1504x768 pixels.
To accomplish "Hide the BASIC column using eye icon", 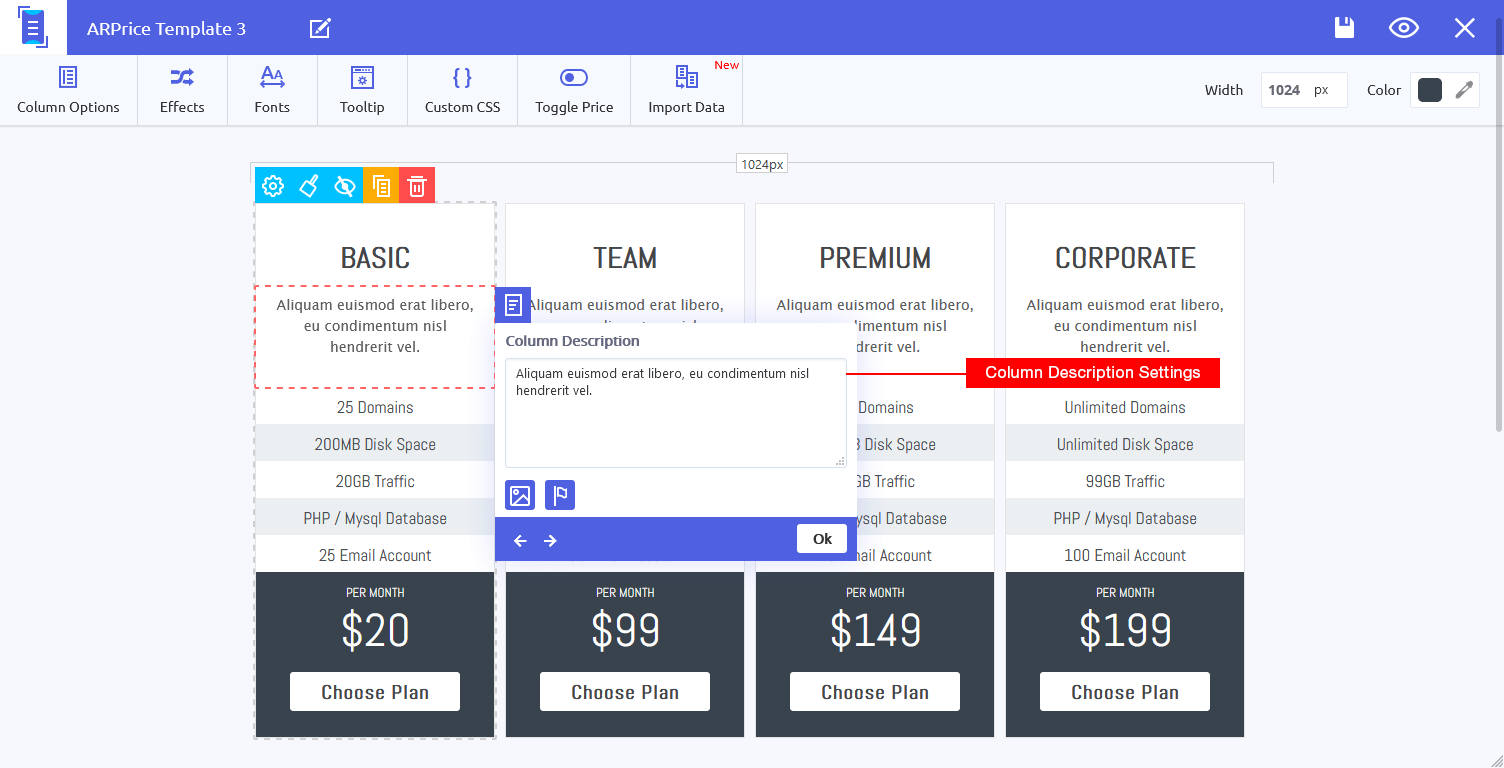I will coord(345,186).
